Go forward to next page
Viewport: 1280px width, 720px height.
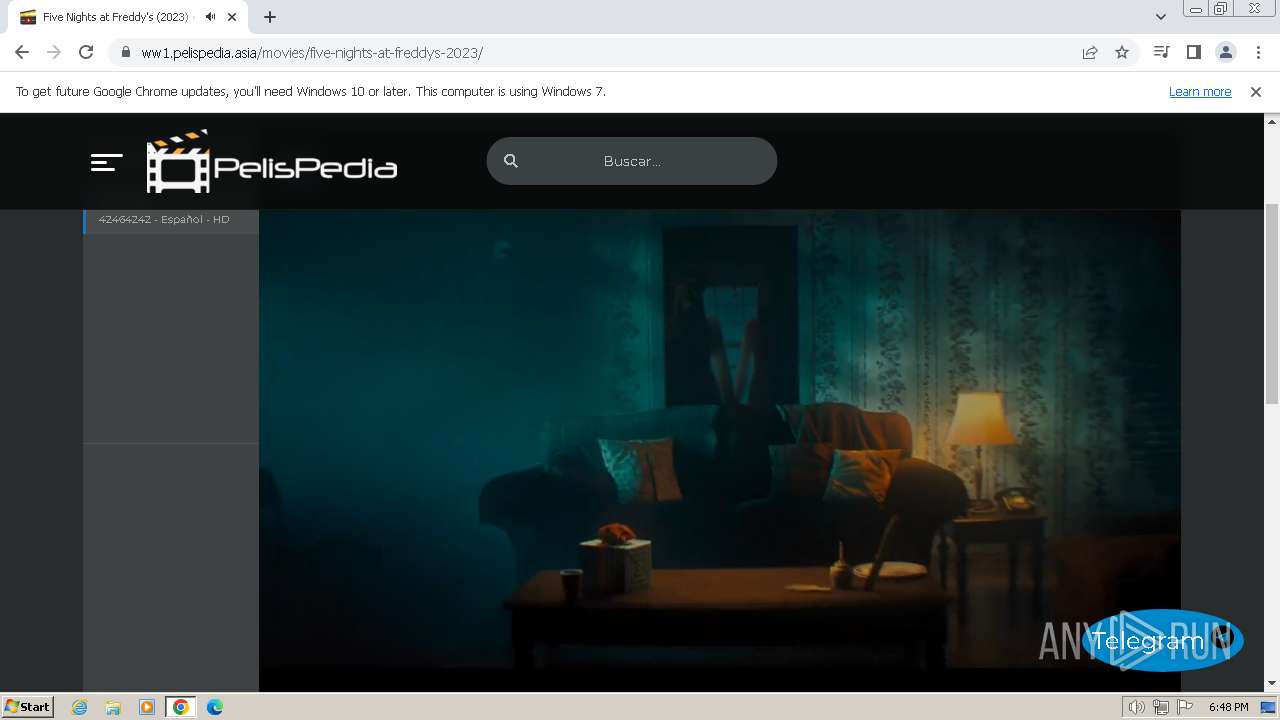coord(54,53)
